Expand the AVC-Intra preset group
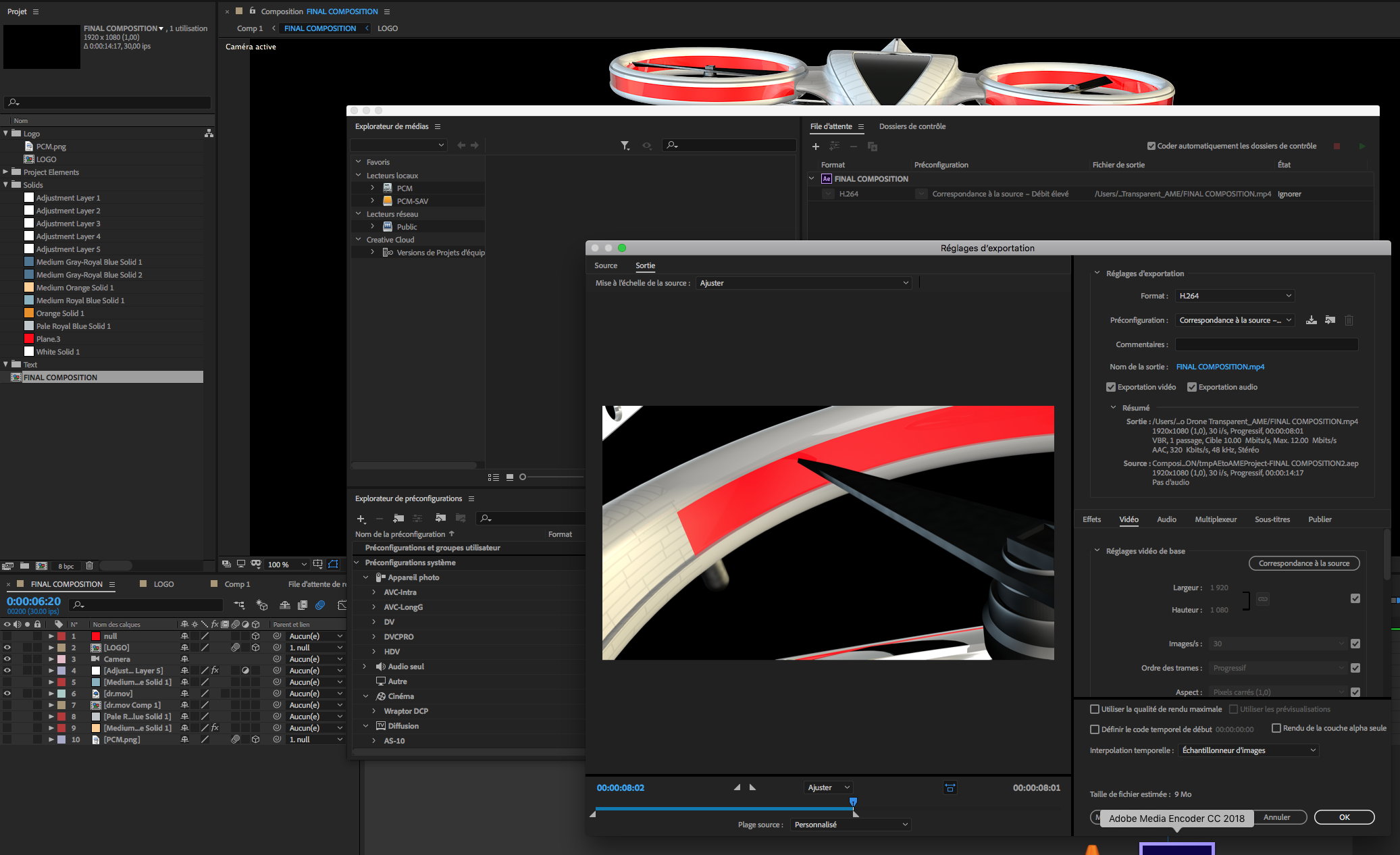 coord(374,592)
